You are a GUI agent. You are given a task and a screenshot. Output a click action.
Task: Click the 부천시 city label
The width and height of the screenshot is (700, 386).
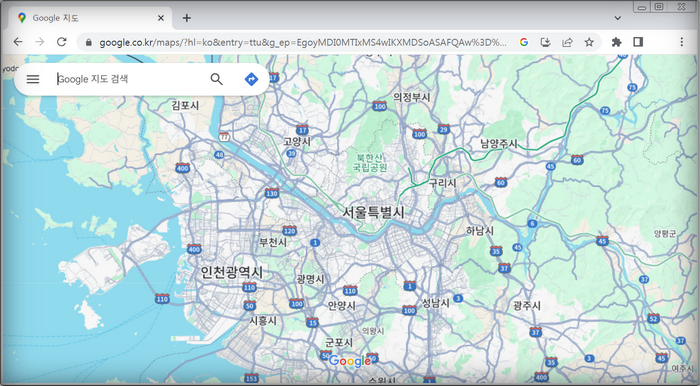273,242
